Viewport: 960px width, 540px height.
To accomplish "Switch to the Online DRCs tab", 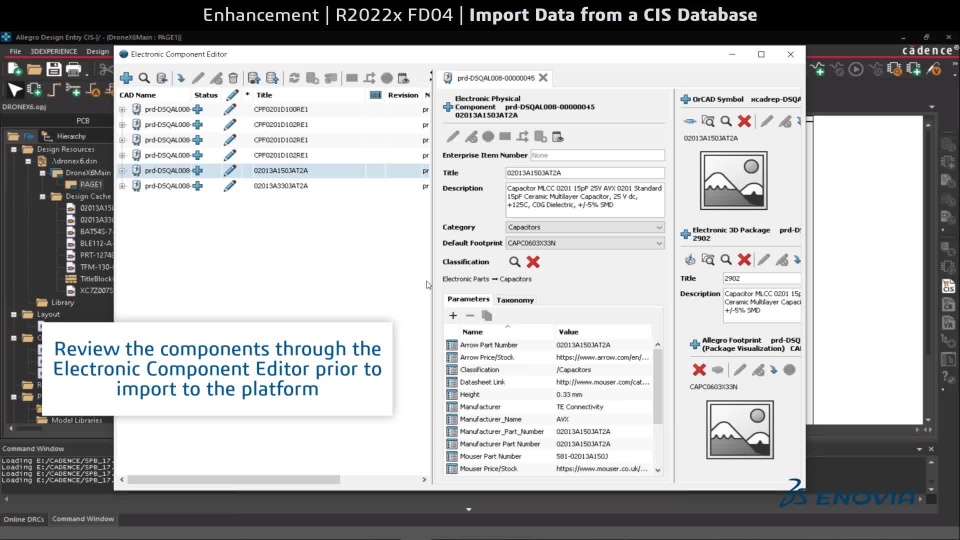I will click(23, 519).
